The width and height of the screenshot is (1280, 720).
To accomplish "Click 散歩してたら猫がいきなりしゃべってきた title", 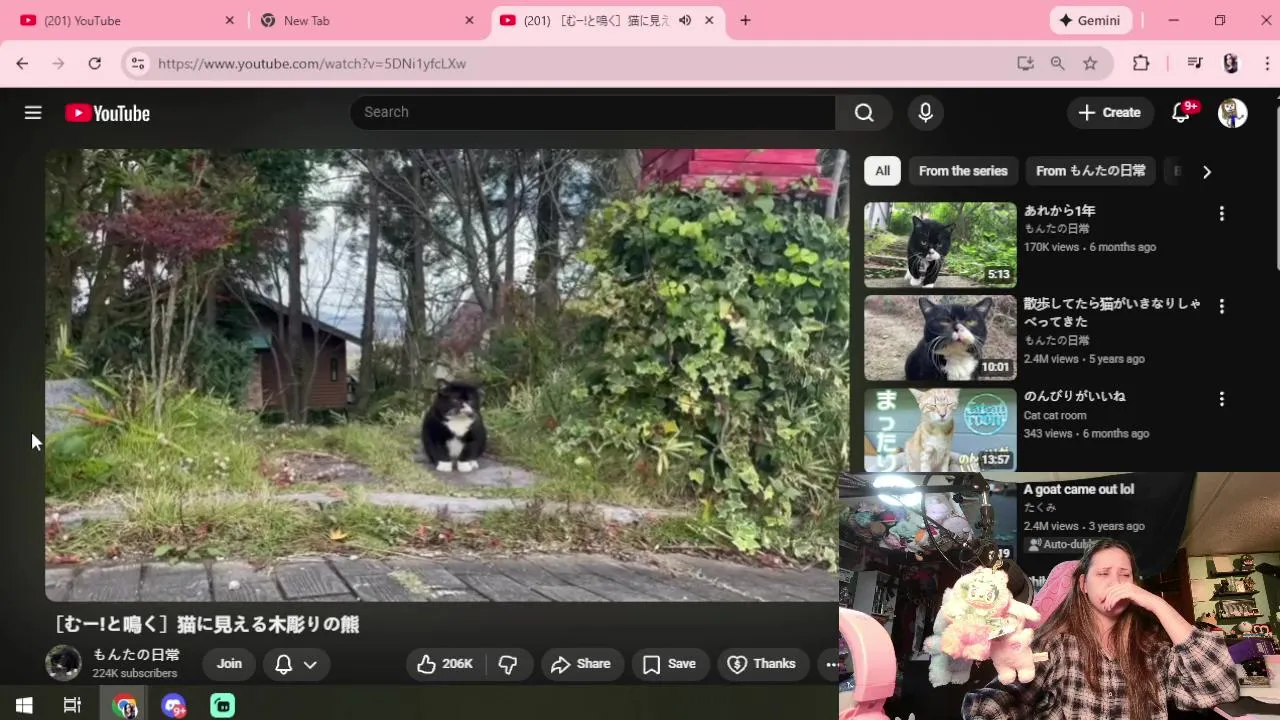I will click(x=1112, y=313).
